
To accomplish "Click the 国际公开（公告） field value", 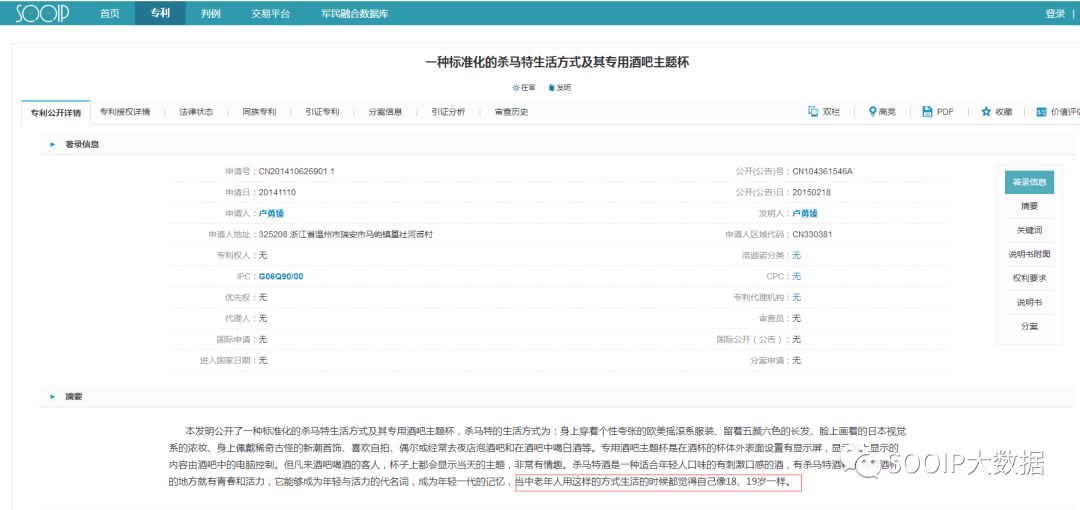I will tap(796, 339).
